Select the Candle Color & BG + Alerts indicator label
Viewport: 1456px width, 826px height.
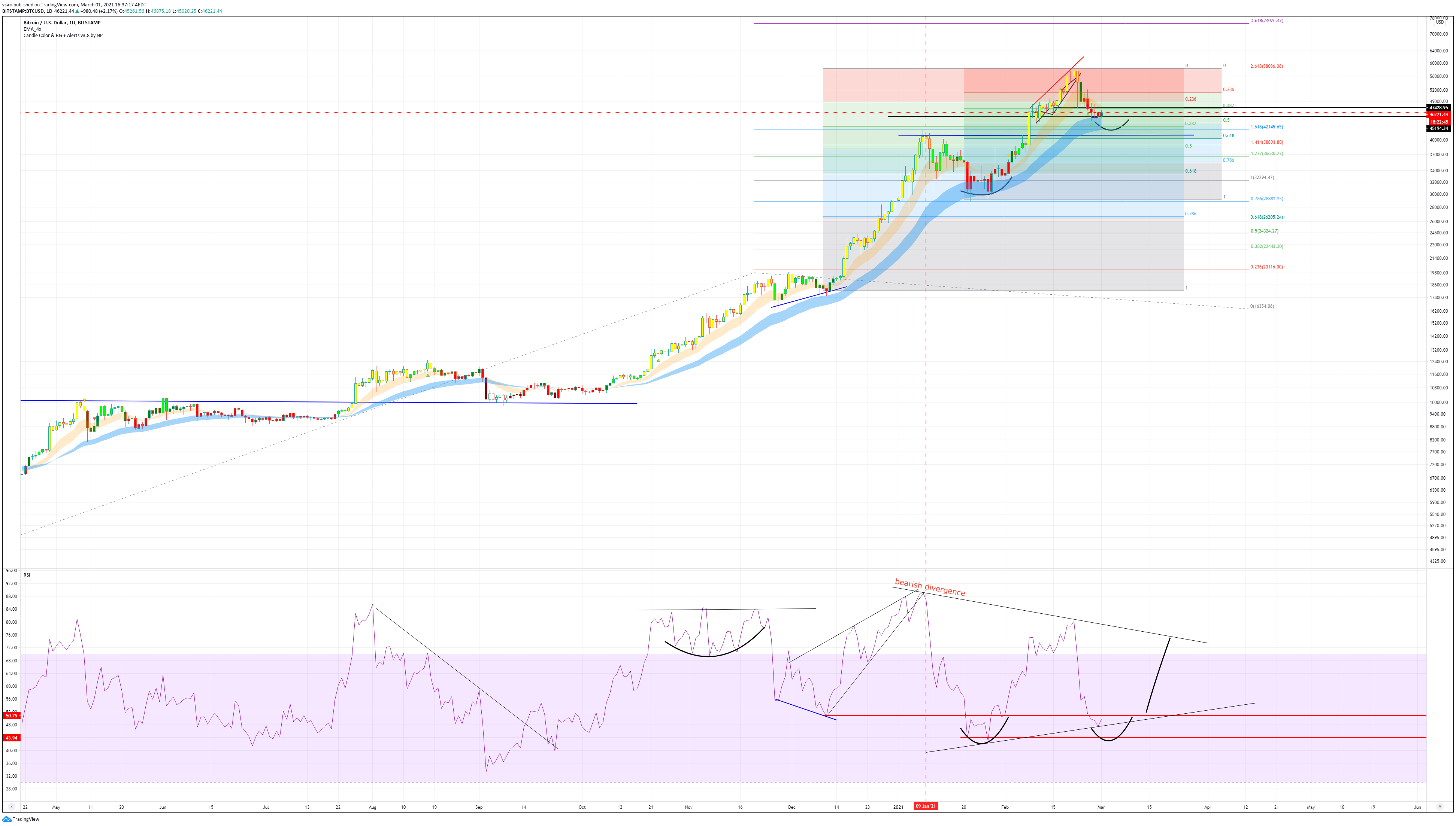[63, 35]
